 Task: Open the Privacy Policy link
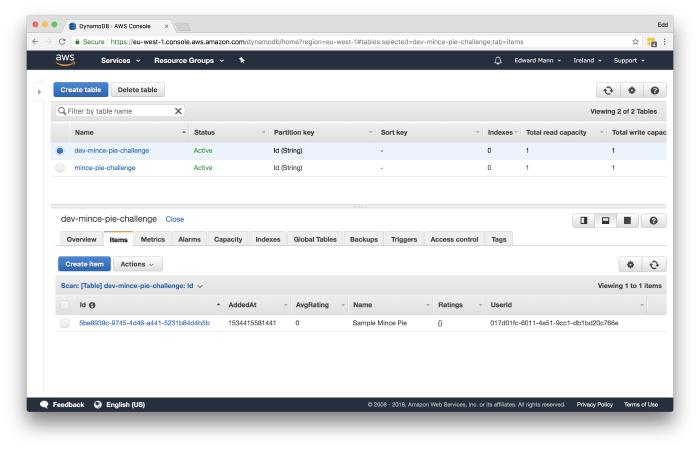595,404
